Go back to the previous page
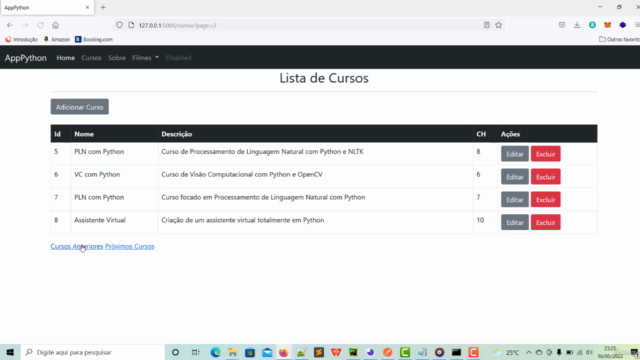This screenshot has width=640, height=360. (10, 25)
